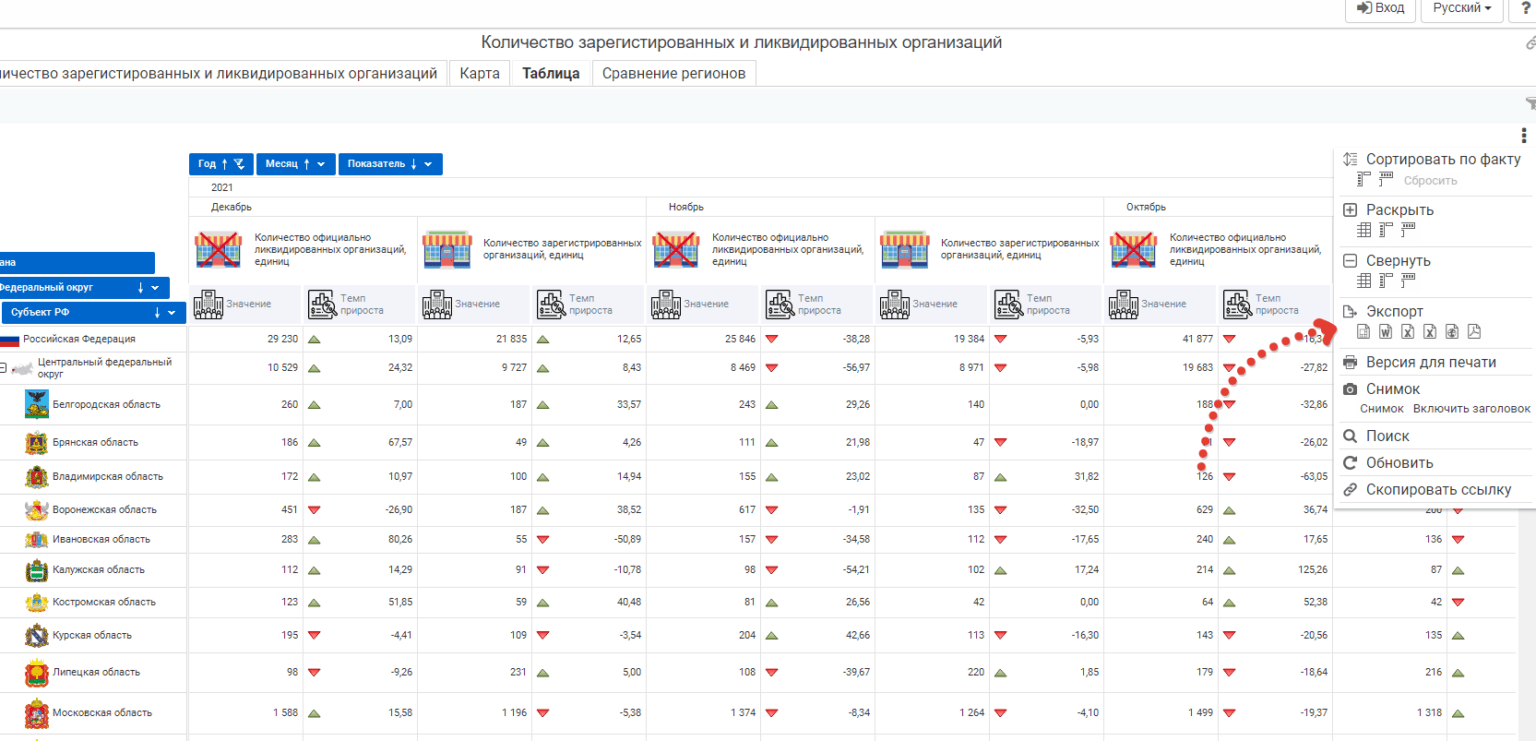Viewport: 1536px width, 741px height.
Task: Click the Ивановская область row label
Action: pyautogui.click(x=102, y=539)
